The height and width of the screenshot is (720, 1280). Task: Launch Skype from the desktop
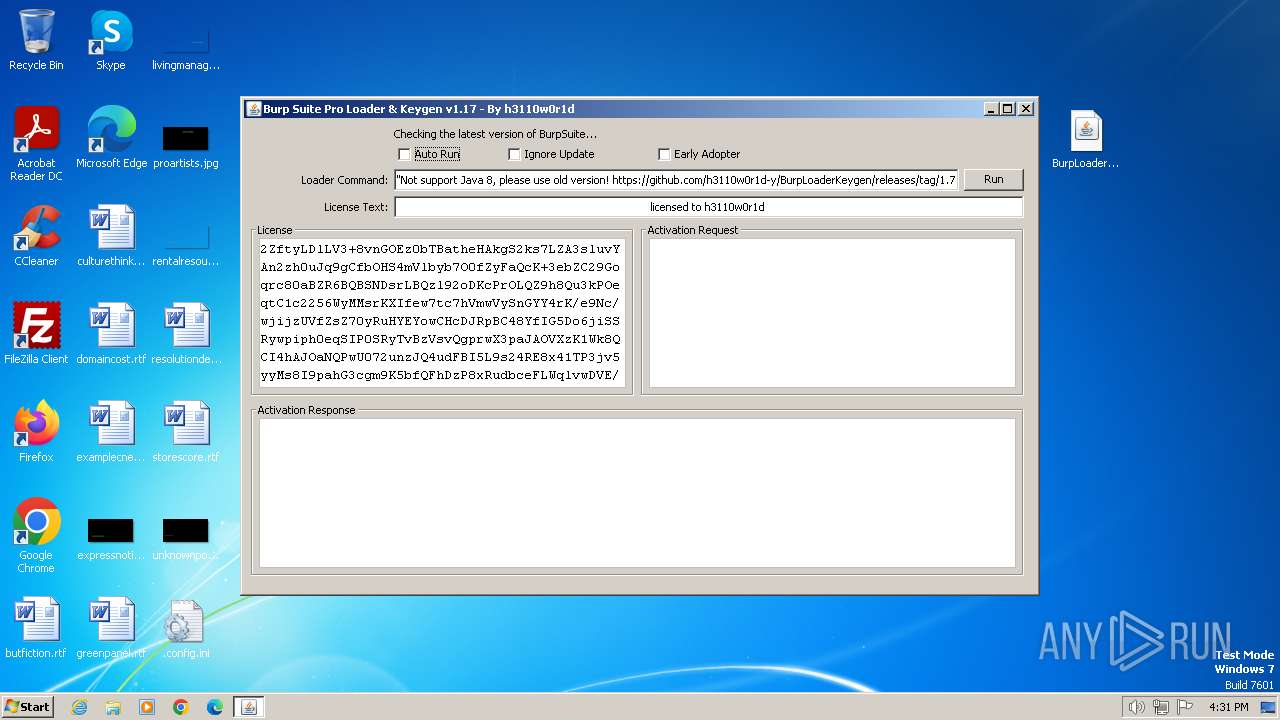click(110, 40)
